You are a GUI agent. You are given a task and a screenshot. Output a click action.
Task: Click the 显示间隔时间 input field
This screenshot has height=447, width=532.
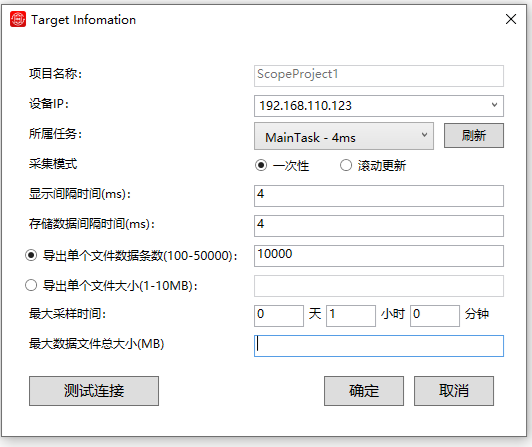click(379, 196)
